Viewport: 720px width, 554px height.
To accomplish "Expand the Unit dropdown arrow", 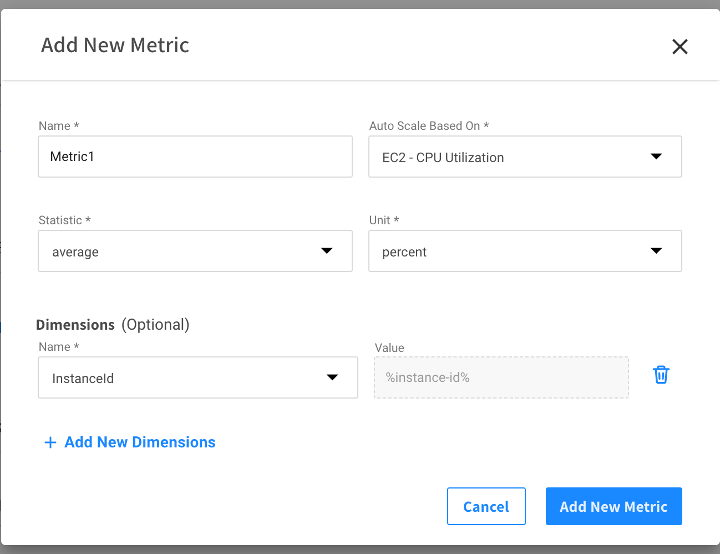I will coord(656,251).
